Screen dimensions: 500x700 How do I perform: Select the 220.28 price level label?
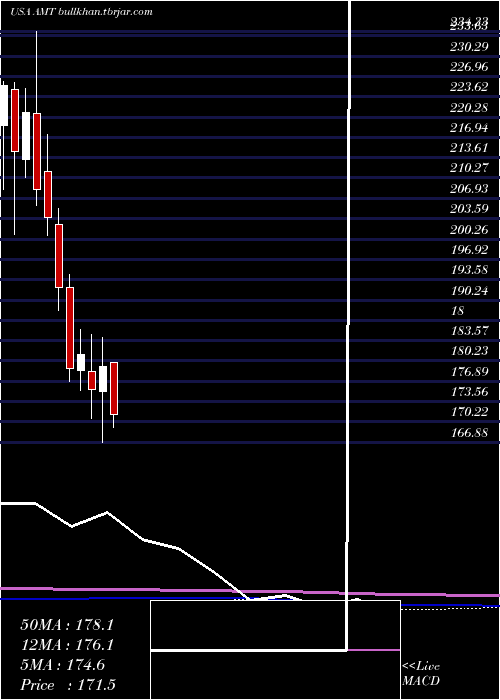469,108
